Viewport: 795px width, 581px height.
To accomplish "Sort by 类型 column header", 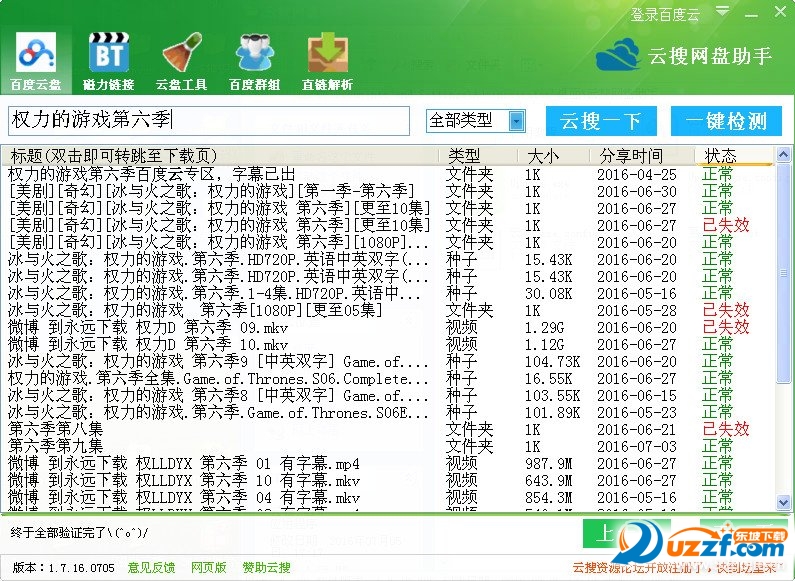I will [480, 156].
